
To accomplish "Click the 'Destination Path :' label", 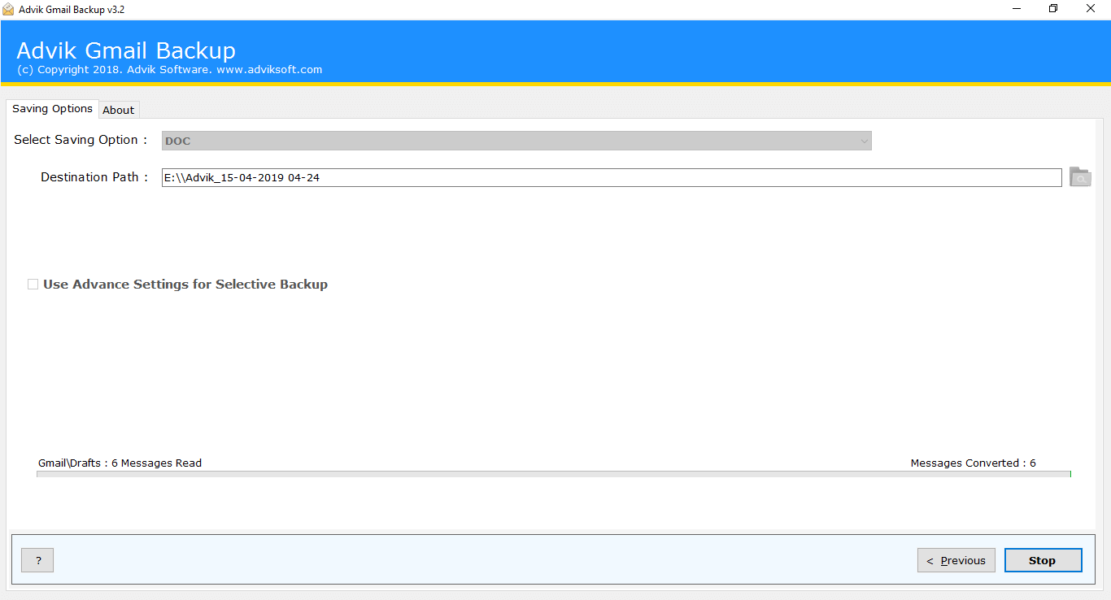I will click(x=94, y=177).
